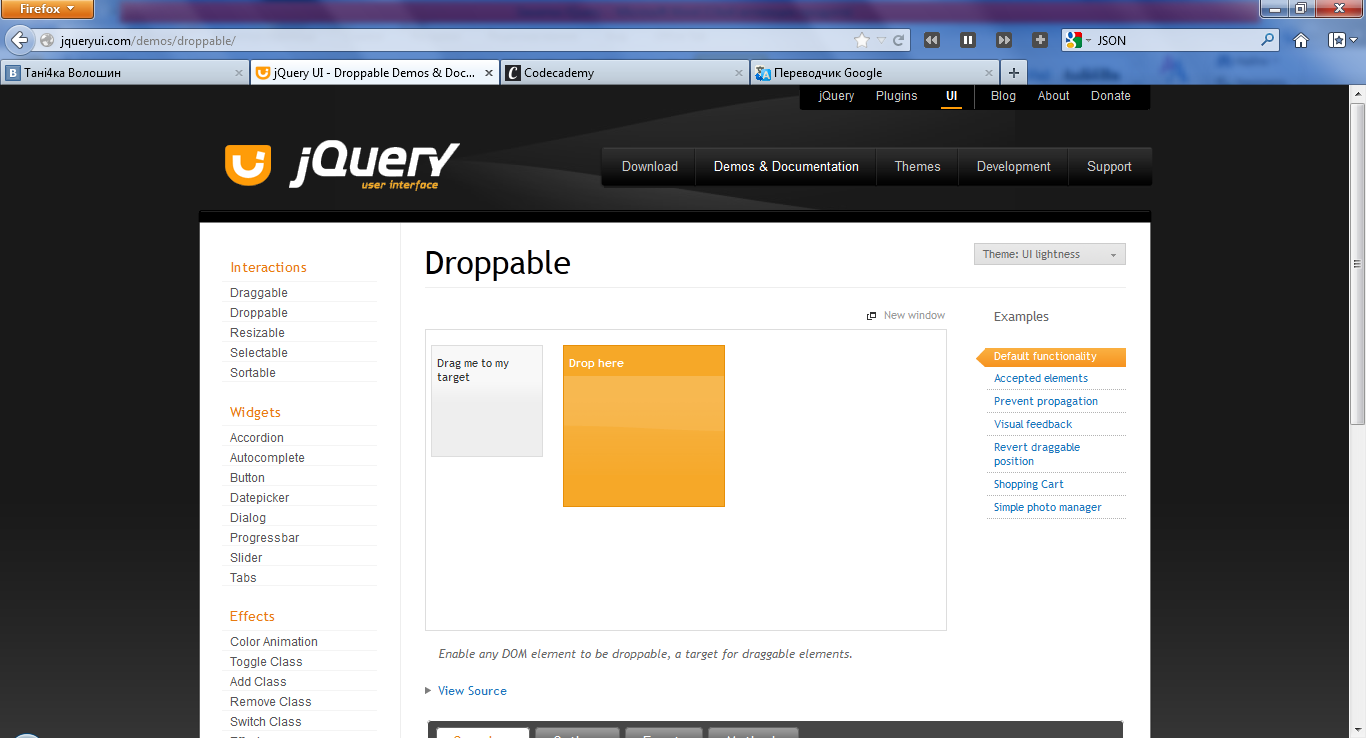Open Sortable in the sidebar
Viewport: 1366px width, 738px height.
coord(253,373)
